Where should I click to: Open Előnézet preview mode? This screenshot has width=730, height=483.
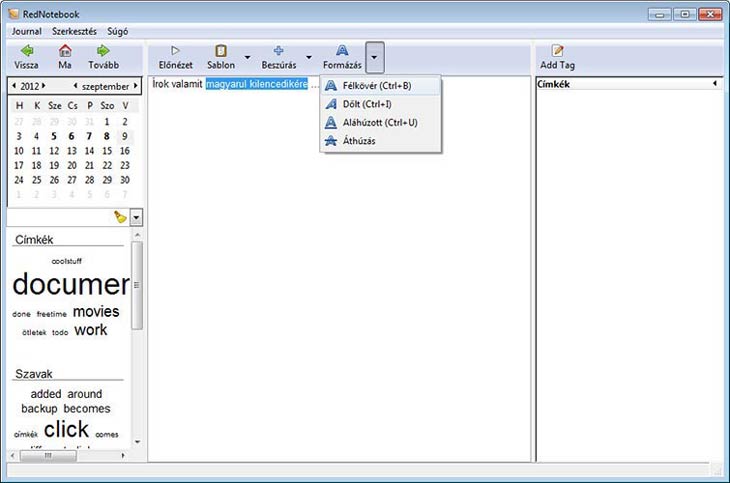click(x=175, y=51)
